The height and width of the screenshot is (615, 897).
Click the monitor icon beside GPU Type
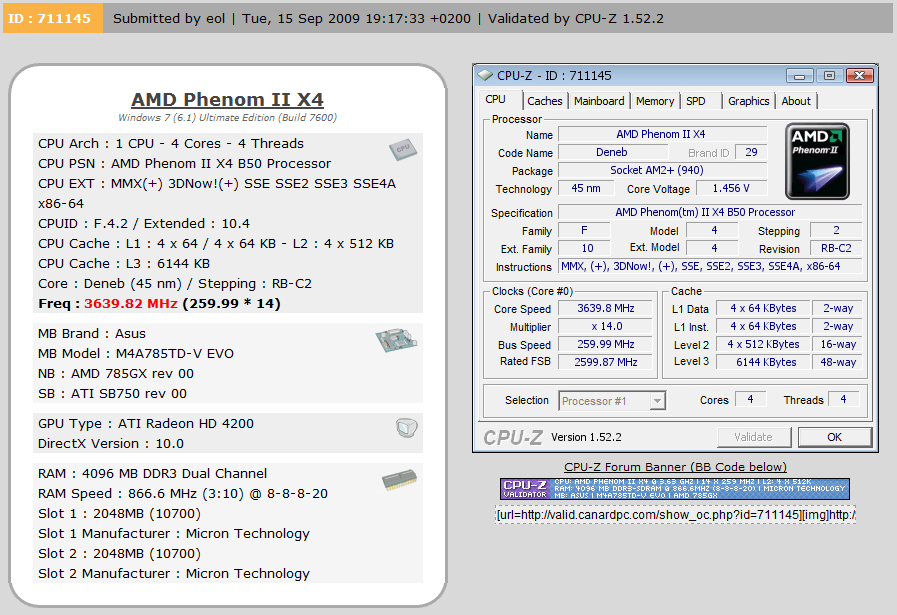(407, 427)
